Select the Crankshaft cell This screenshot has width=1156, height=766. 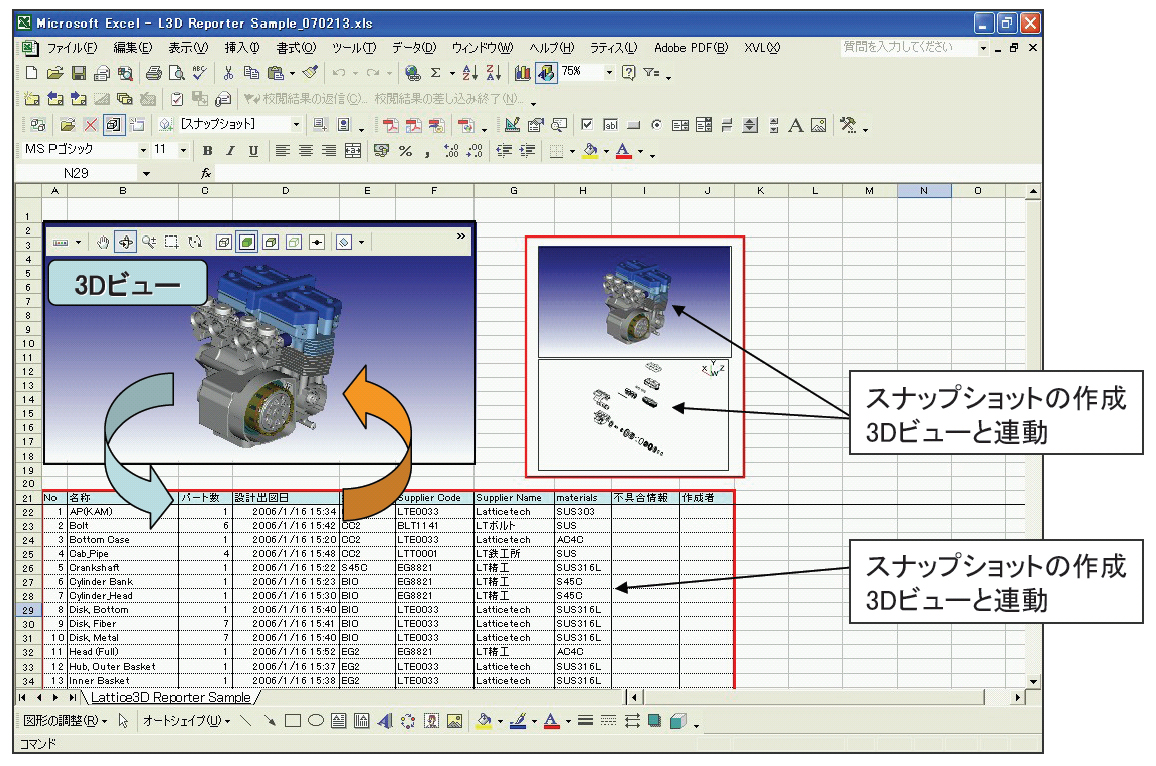point(122,568)
